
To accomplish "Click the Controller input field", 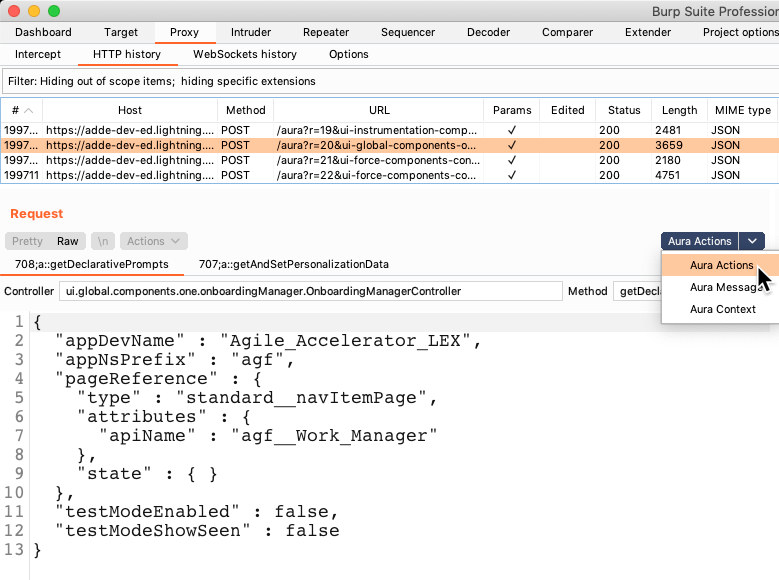I will [311, 291].
